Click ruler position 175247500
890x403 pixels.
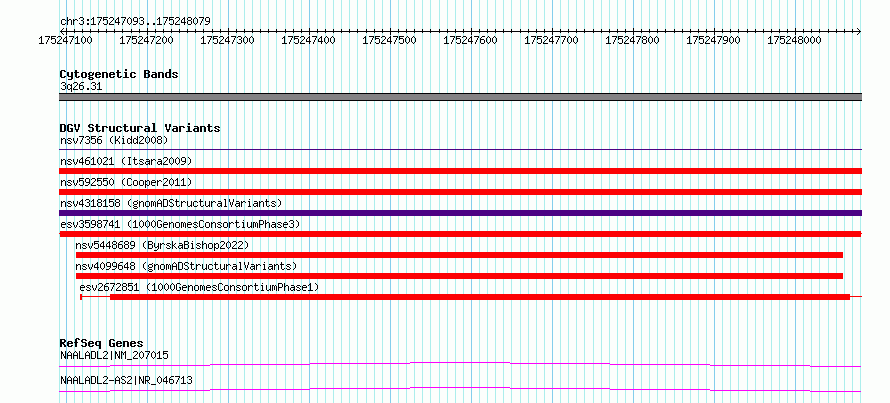(389, 40)
